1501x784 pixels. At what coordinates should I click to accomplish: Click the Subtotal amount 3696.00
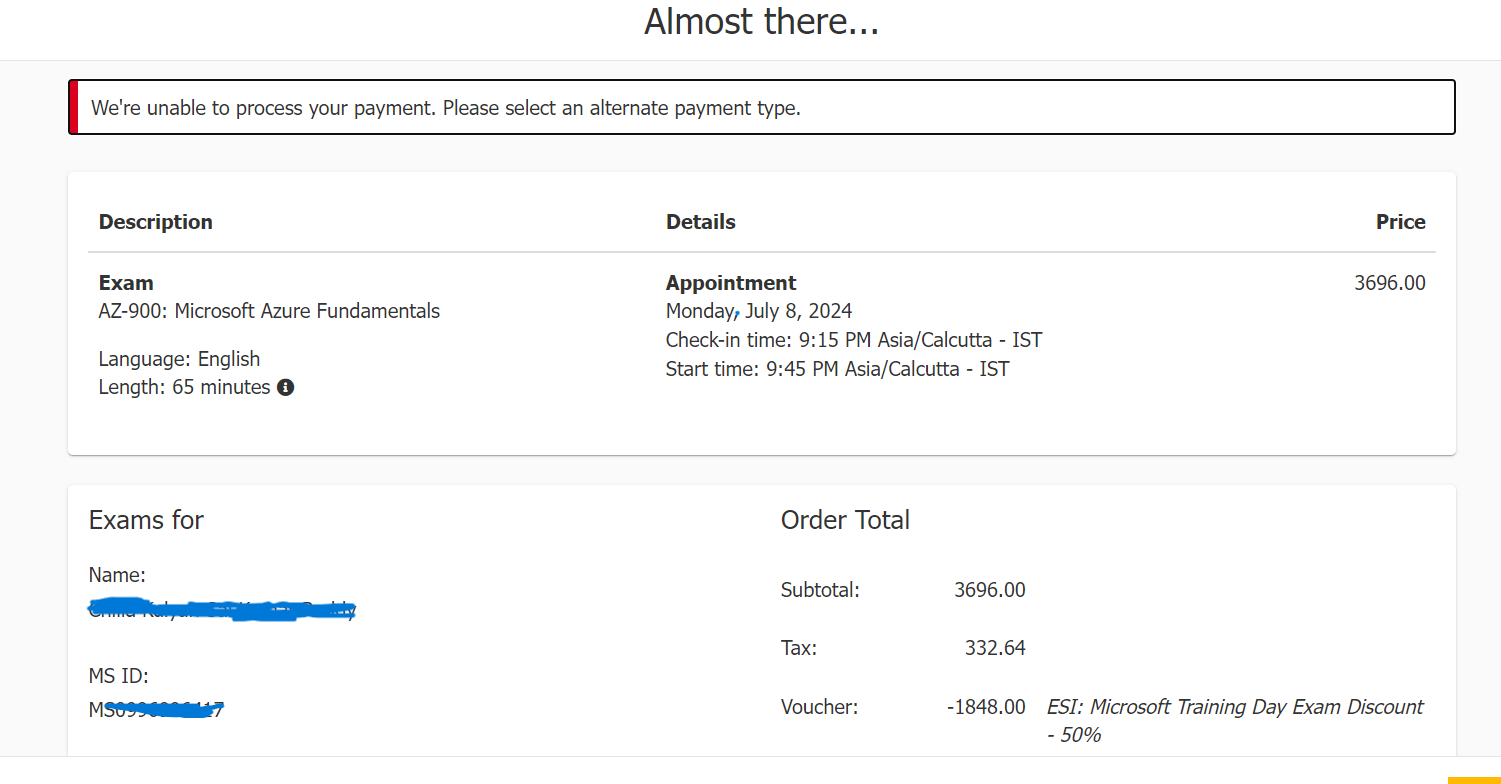pos(989,590)
